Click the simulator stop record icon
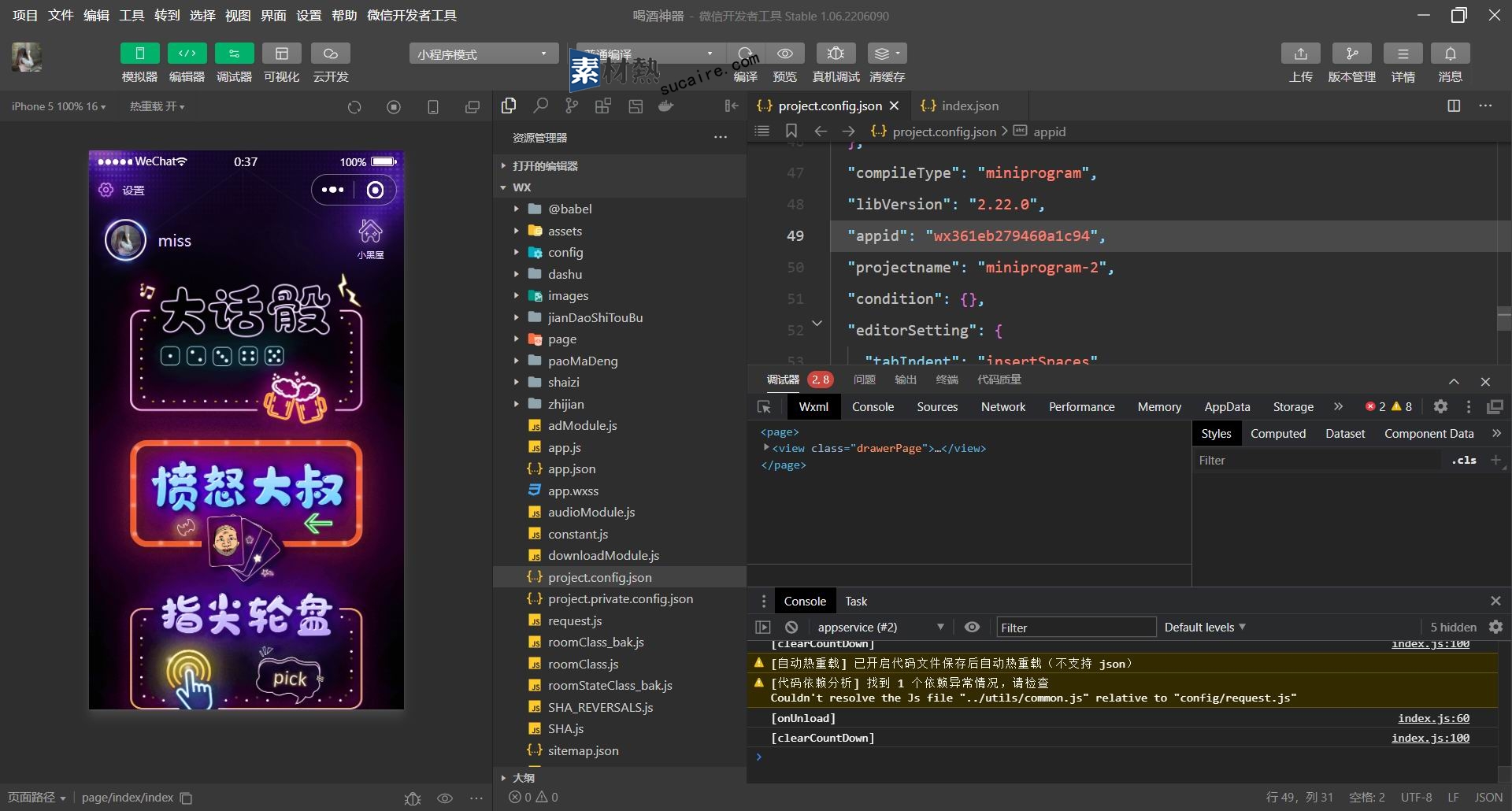Screen dimensions: 1512x811 click(394, 107)
